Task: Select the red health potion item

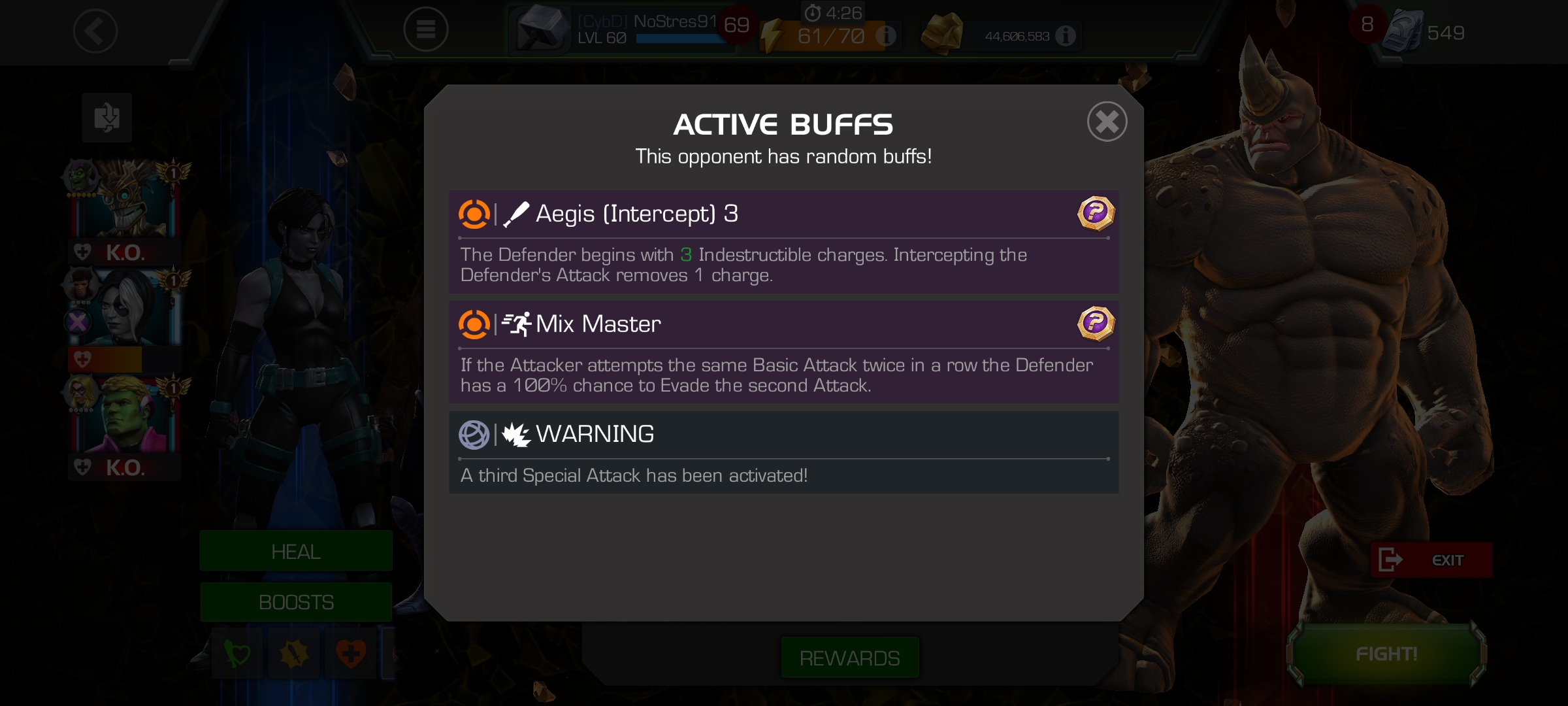Action: (x=351, y=653)
